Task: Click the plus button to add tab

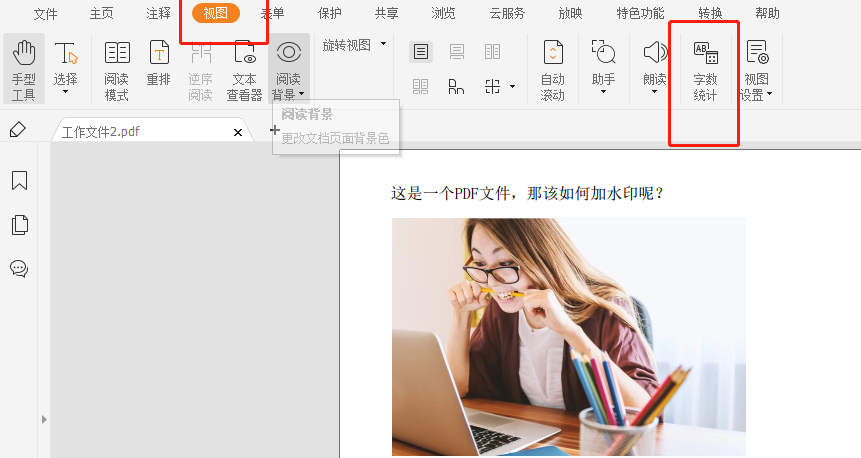Action: coord(275,130)
